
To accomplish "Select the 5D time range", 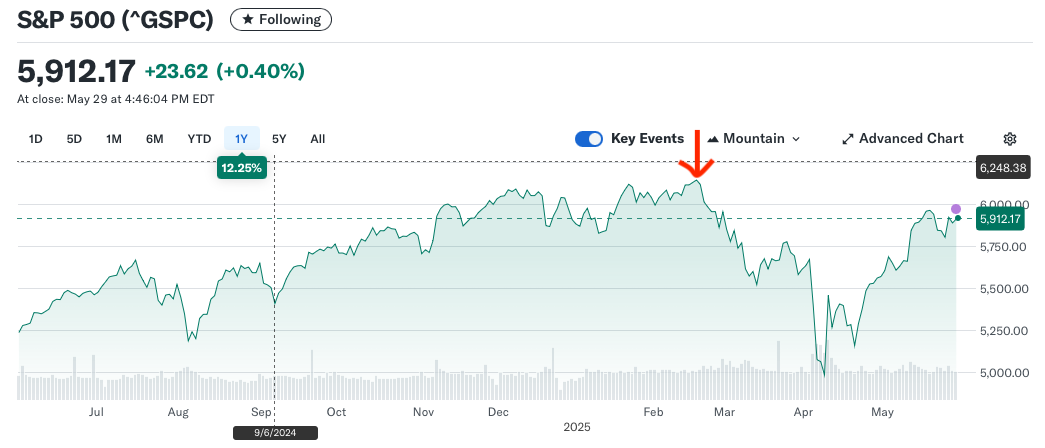I will [x=74, y=139].
